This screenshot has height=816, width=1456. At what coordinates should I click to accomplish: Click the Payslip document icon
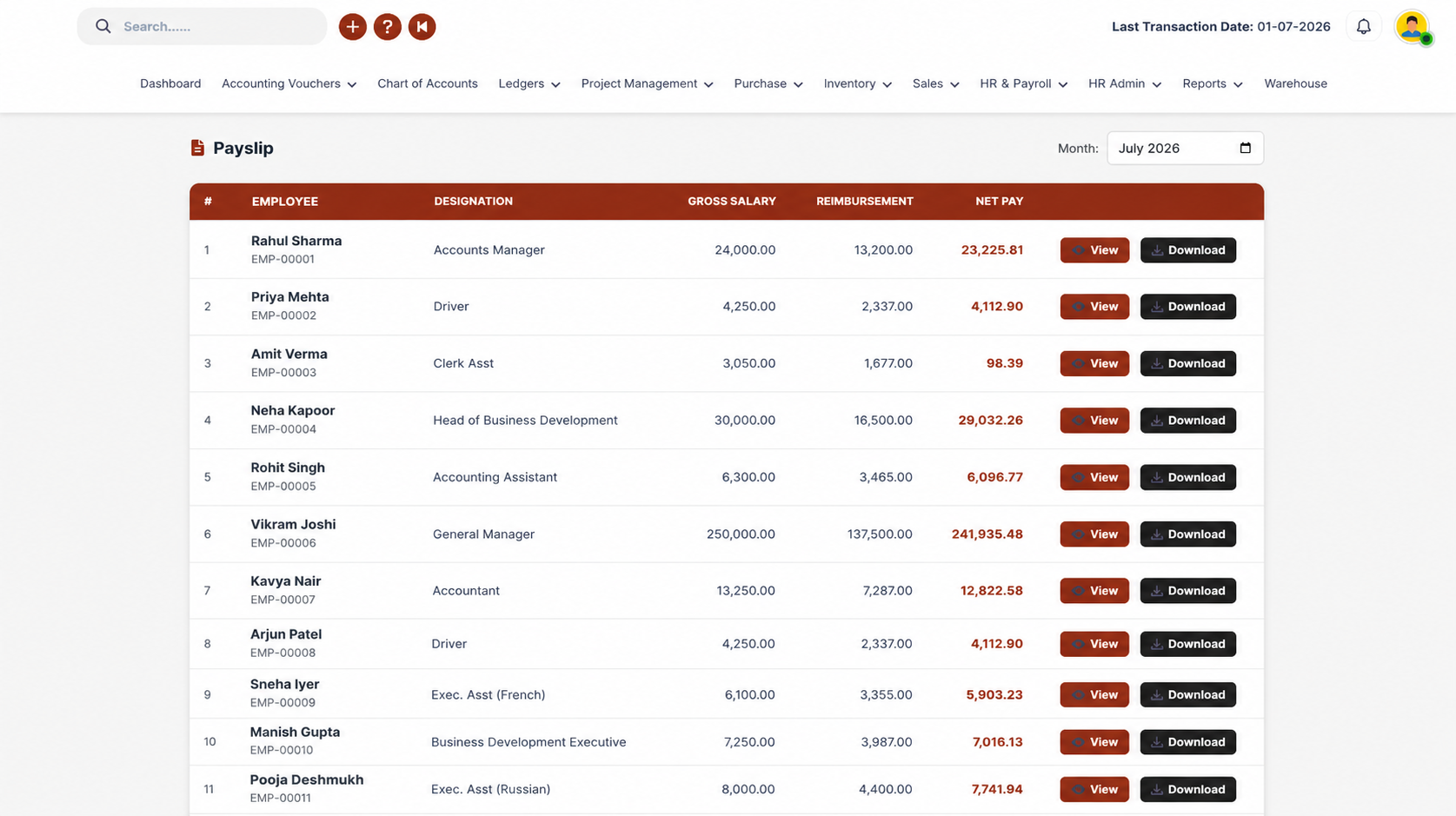coord(197,148)
